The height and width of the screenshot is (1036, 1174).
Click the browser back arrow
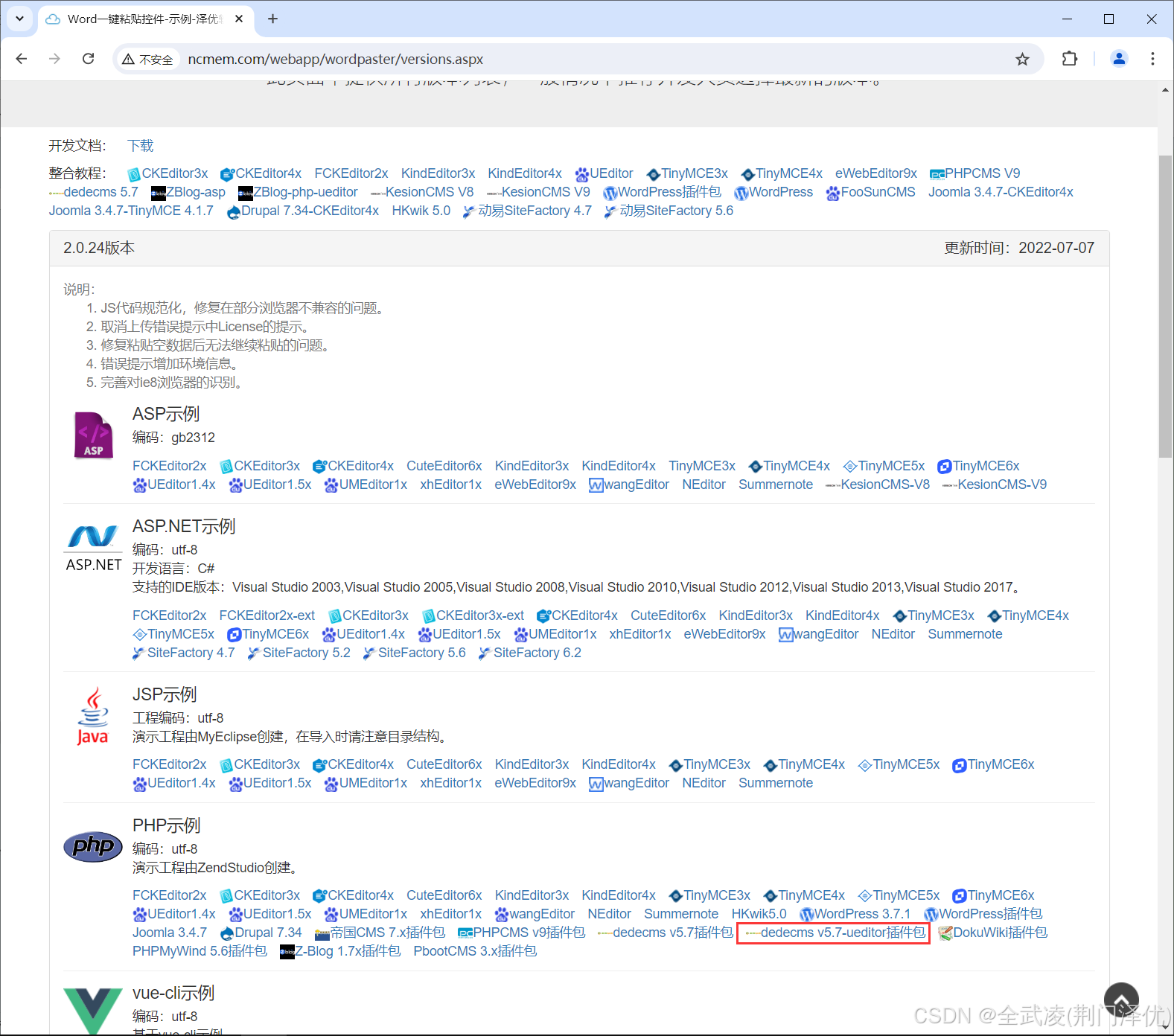22,59
